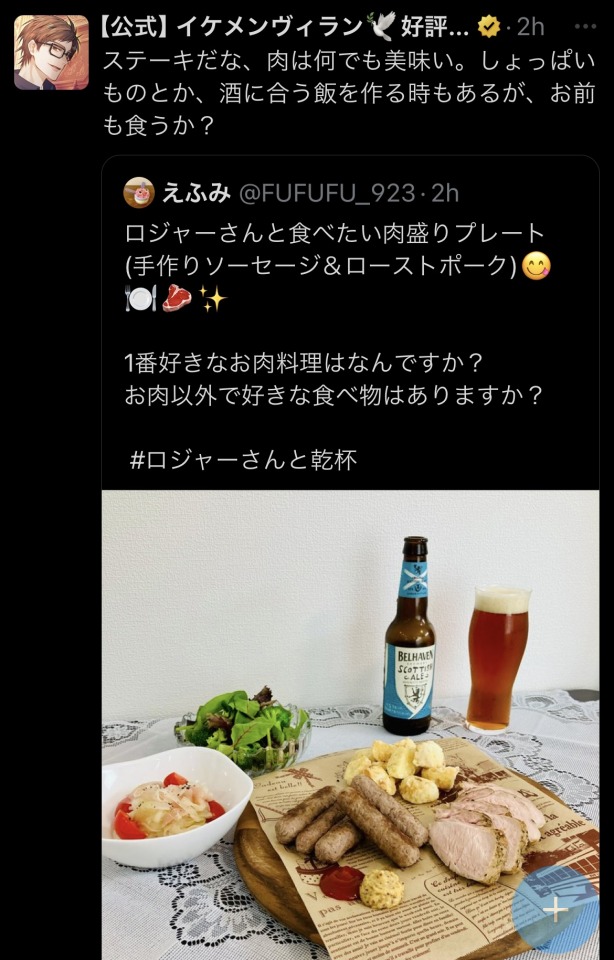Tap the reply text starting ステーキだな

tap(348, 94)
